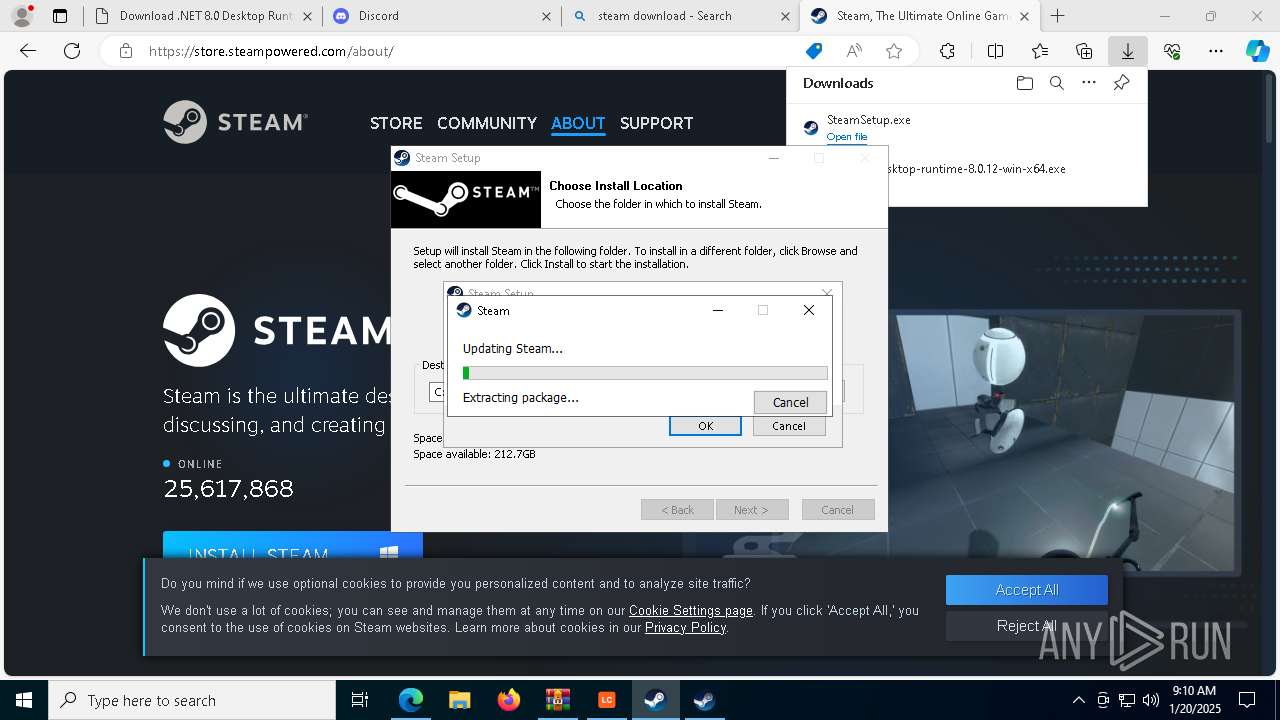Image resolution: width=1280 pixels, height=720 pixels.
Task: Click Cancel beside OK in Steam Setup sub-dialog
Action: pyautogui.click(x=789, y=426)
